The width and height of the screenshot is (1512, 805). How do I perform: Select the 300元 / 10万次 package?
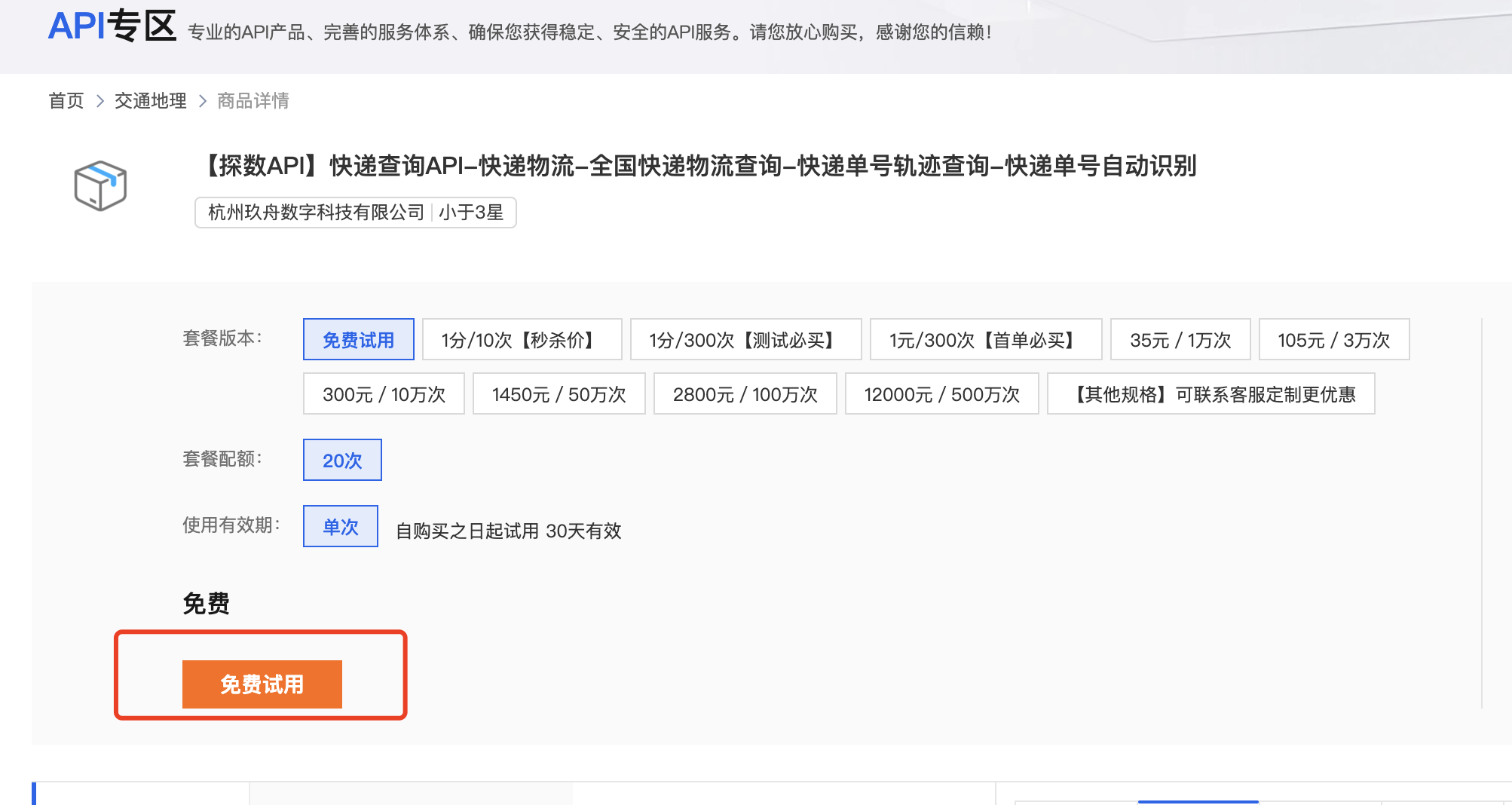384,394
